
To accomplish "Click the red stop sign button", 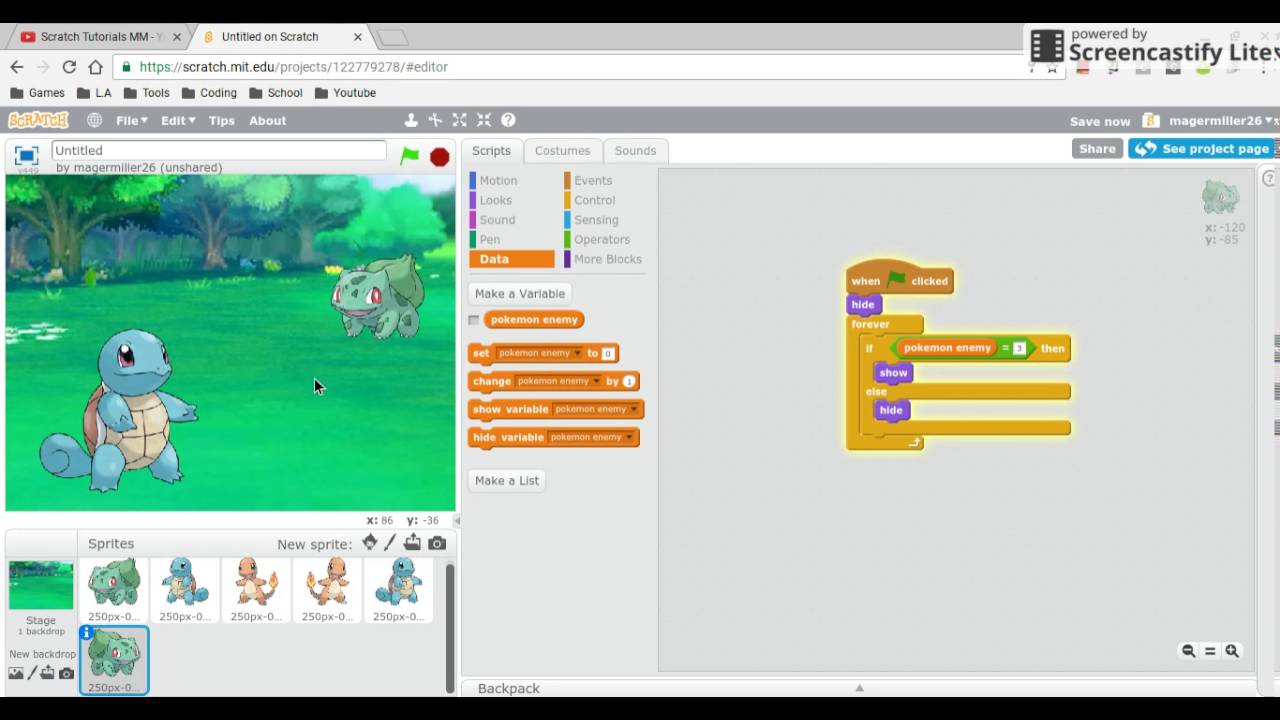I will point(439,157).
